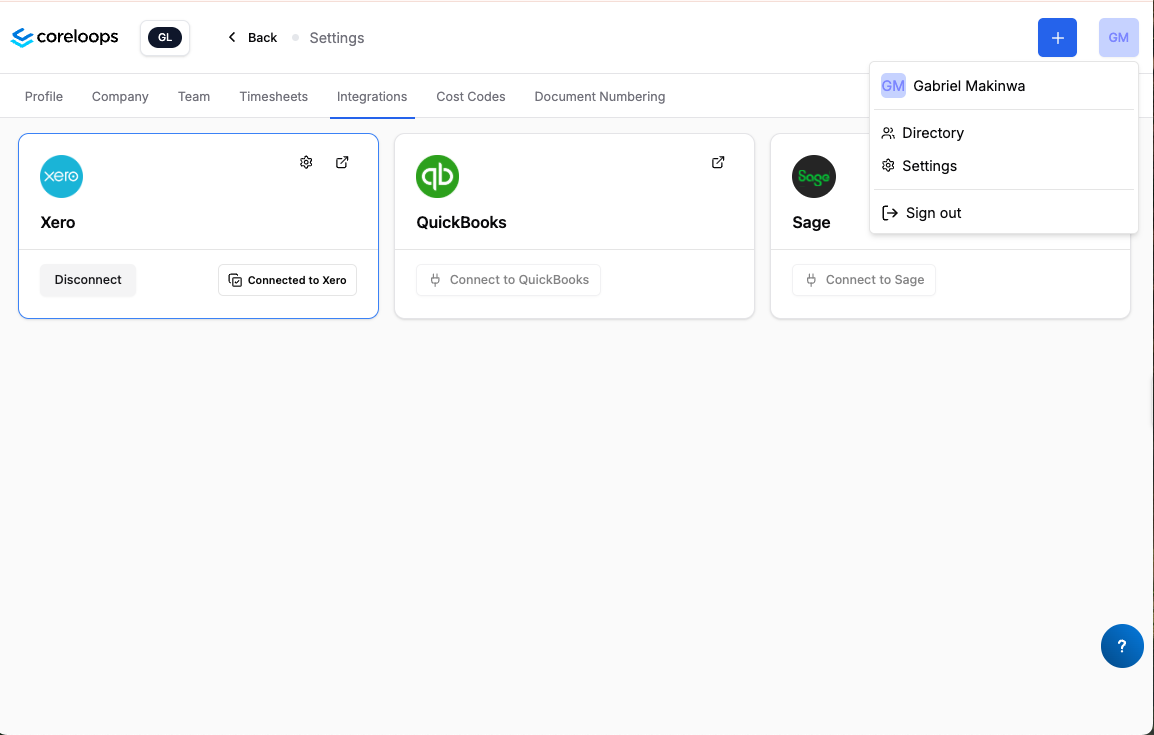The image size is (1154, 735).
Task: Click the QuickBooks logo icon
Action: pyautogui.click(x=437, y=177)
